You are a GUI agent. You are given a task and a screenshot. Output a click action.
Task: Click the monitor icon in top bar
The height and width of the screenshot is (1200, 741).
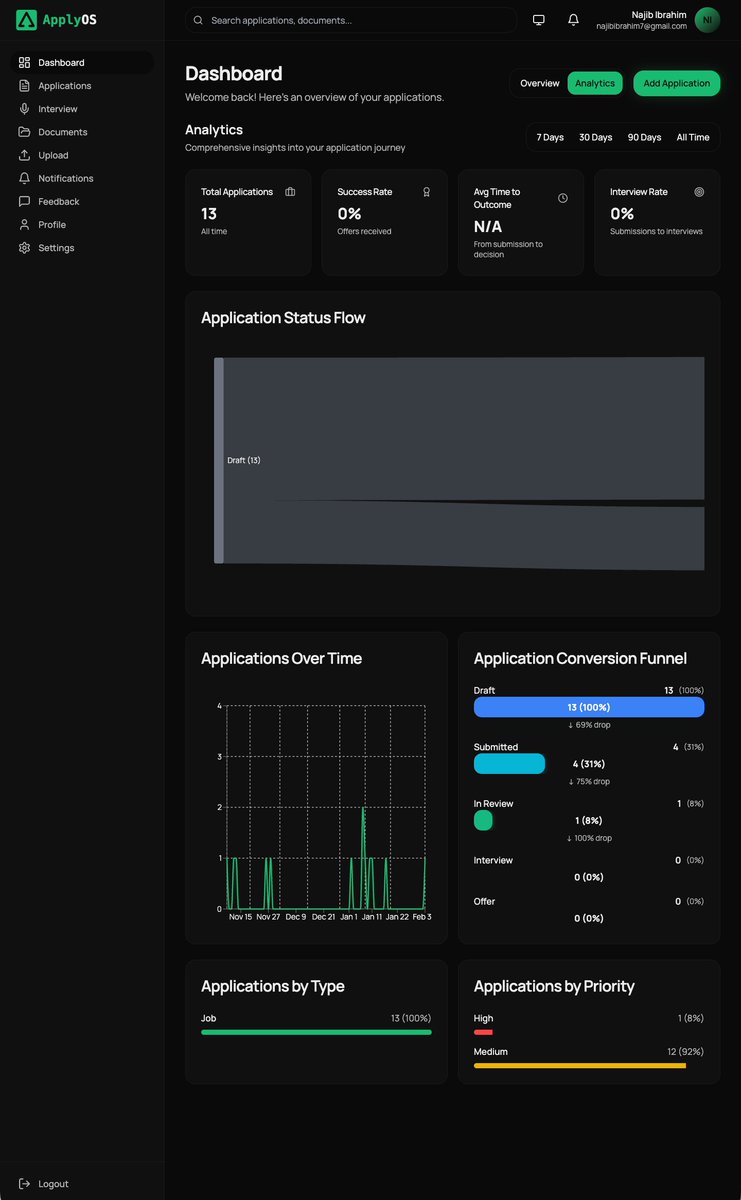[x=539, y=20]
